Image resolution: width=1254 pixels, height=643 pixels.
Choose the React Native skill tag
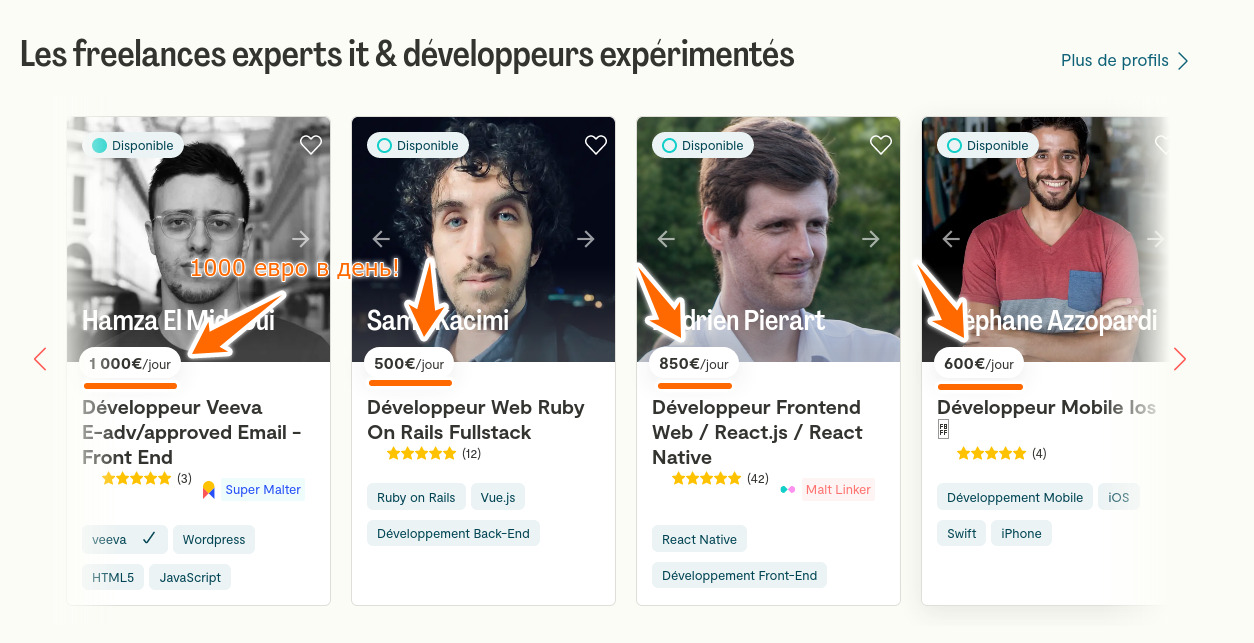[x=699, y=540]
